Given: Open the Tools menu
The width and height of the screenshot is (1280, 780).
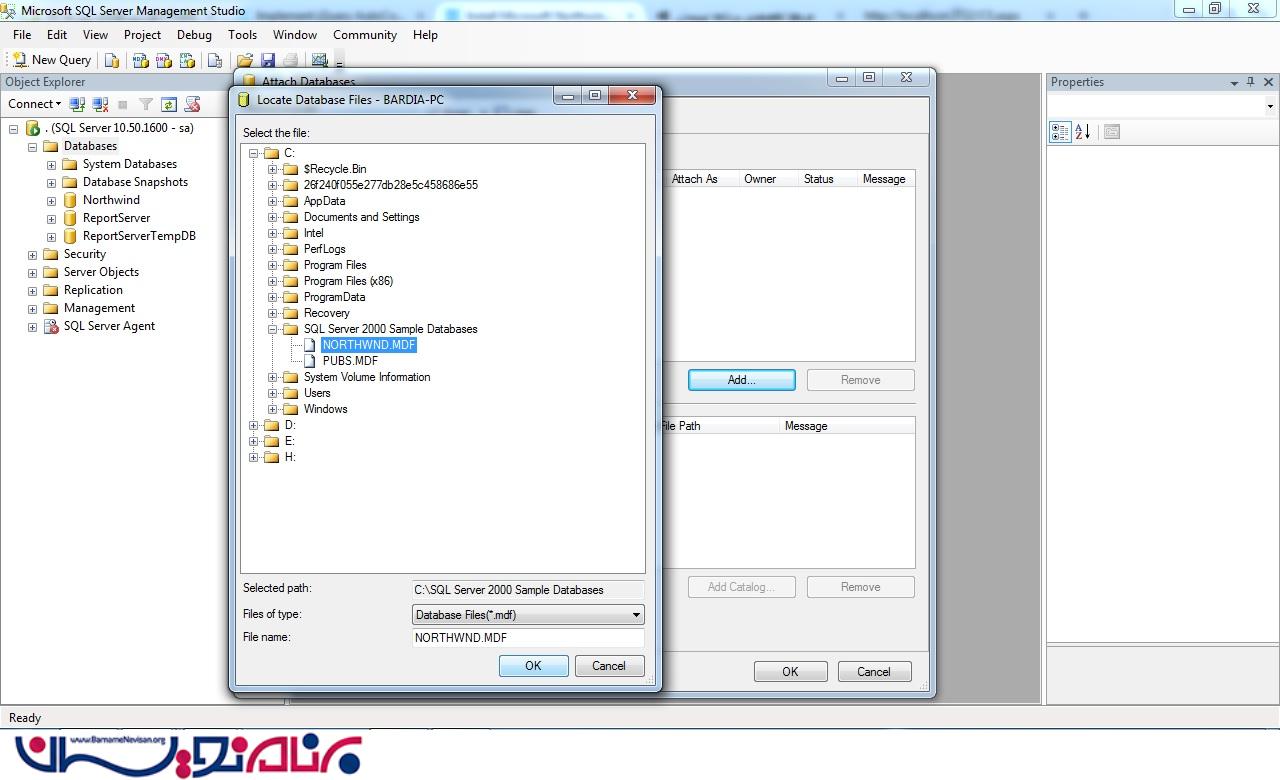Looking at the screenshot, I should point(242,34).
